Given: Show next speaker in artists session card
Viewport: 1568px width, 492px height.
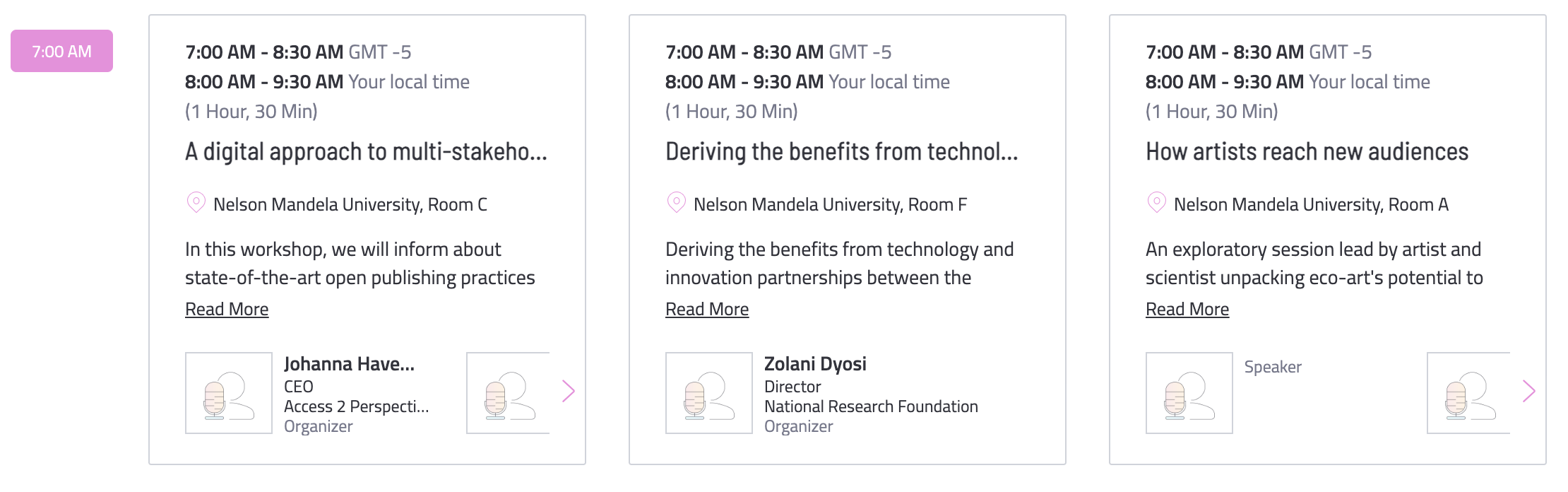Looking at the screenshot, I should point(1529,391).
